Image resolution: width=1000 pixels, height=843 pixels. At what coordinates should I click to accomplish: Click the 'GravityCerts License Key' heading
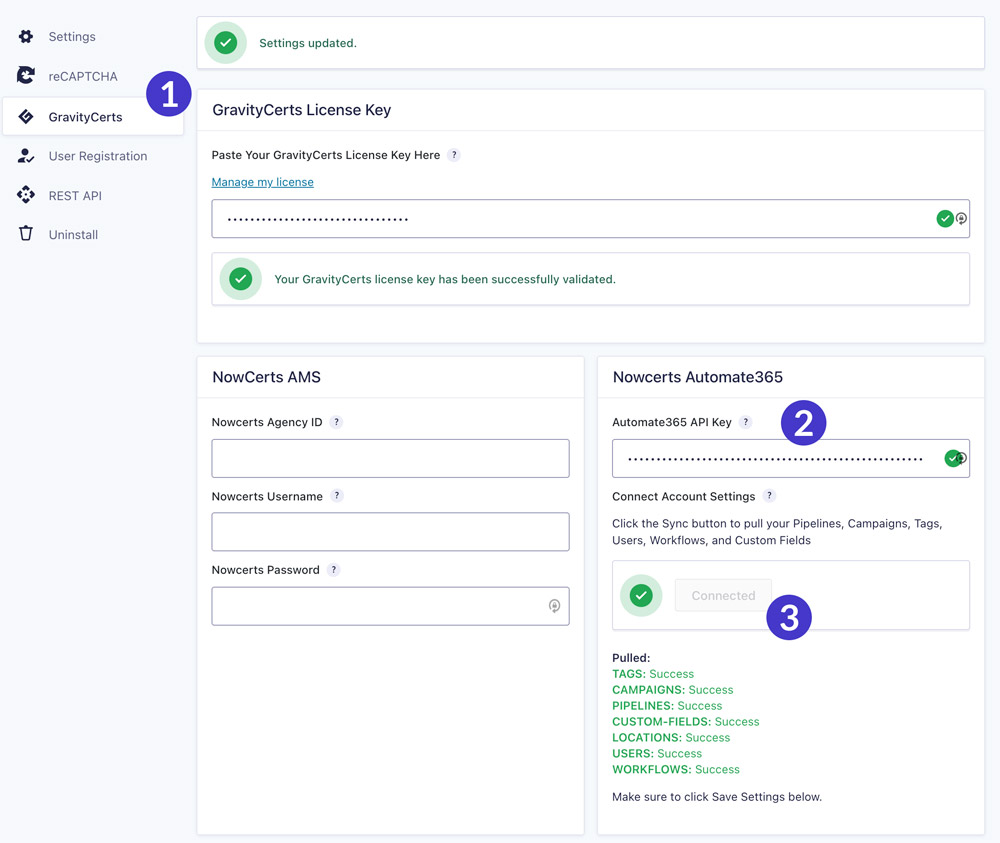click(302, 110)
